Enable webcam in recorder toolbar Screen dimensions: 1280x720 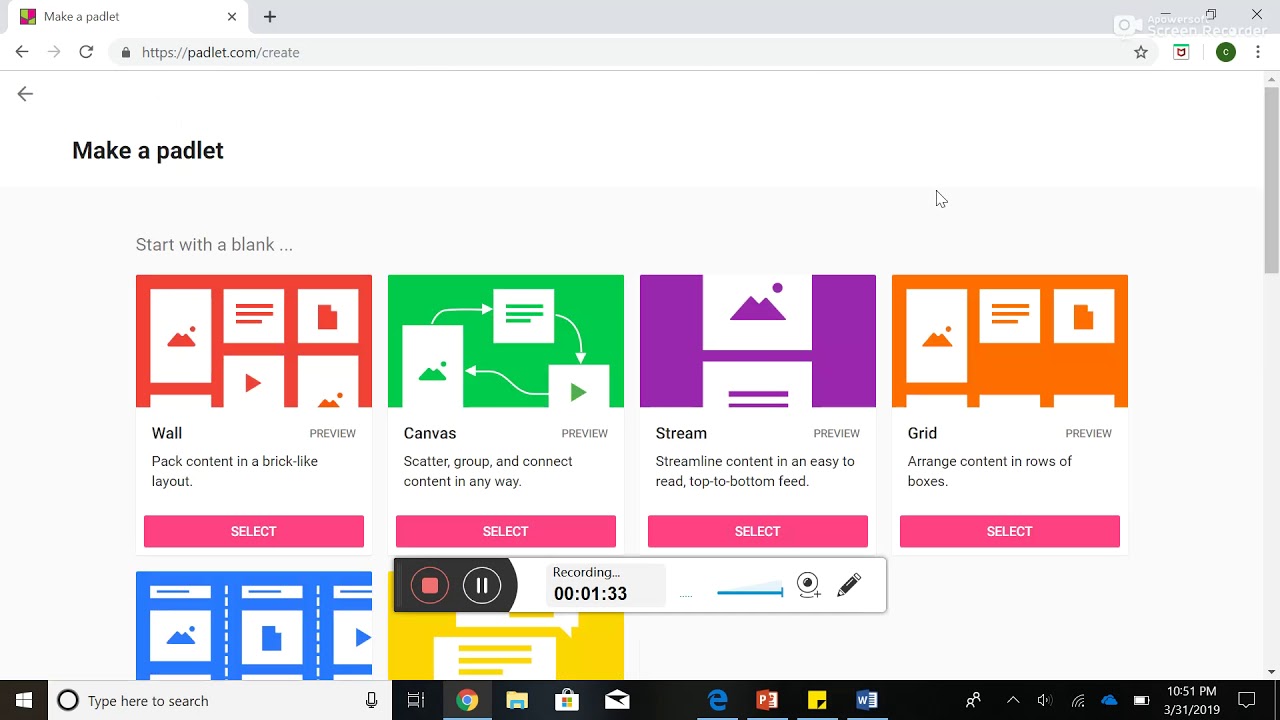click(x=809, y=585)
